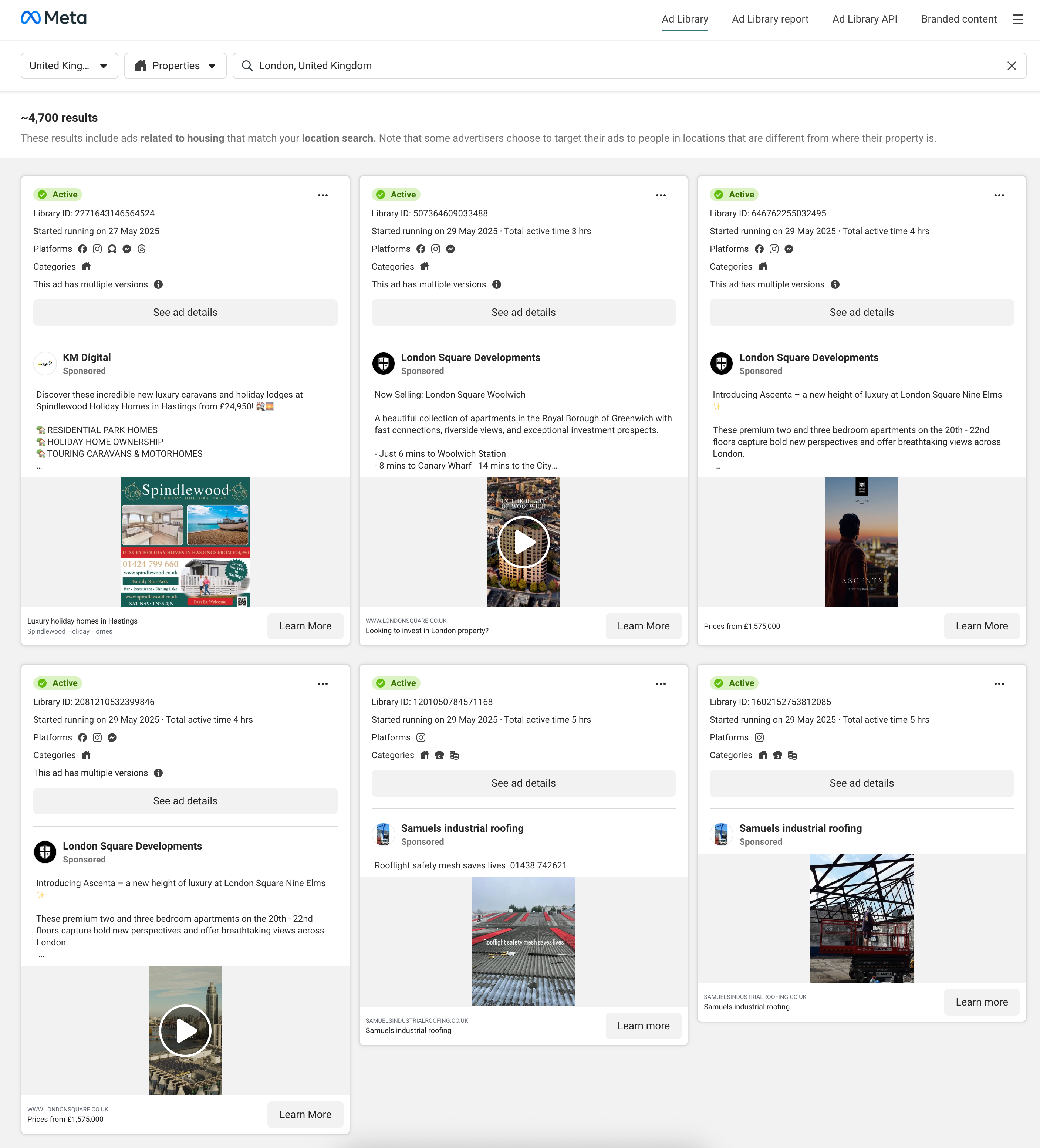Click multiple versions info icon on KM Digital ad

[x=158, y=285]
